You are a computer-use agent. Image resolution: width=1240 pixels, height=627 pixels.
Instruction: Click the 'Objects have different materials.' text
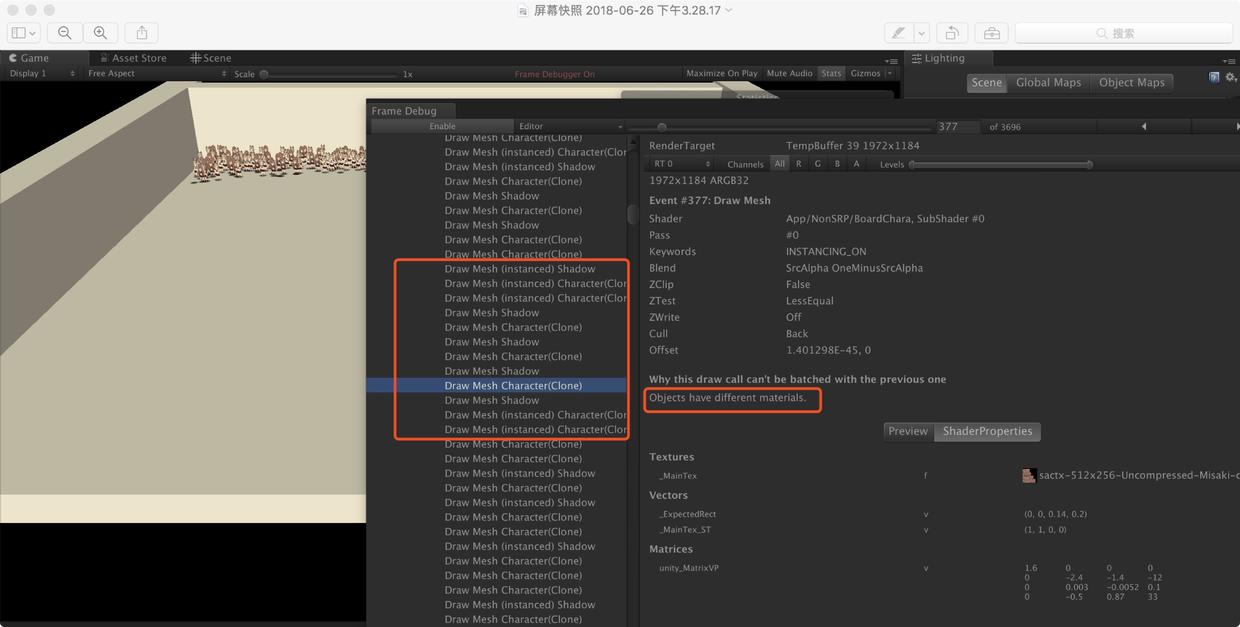point(727,398)
